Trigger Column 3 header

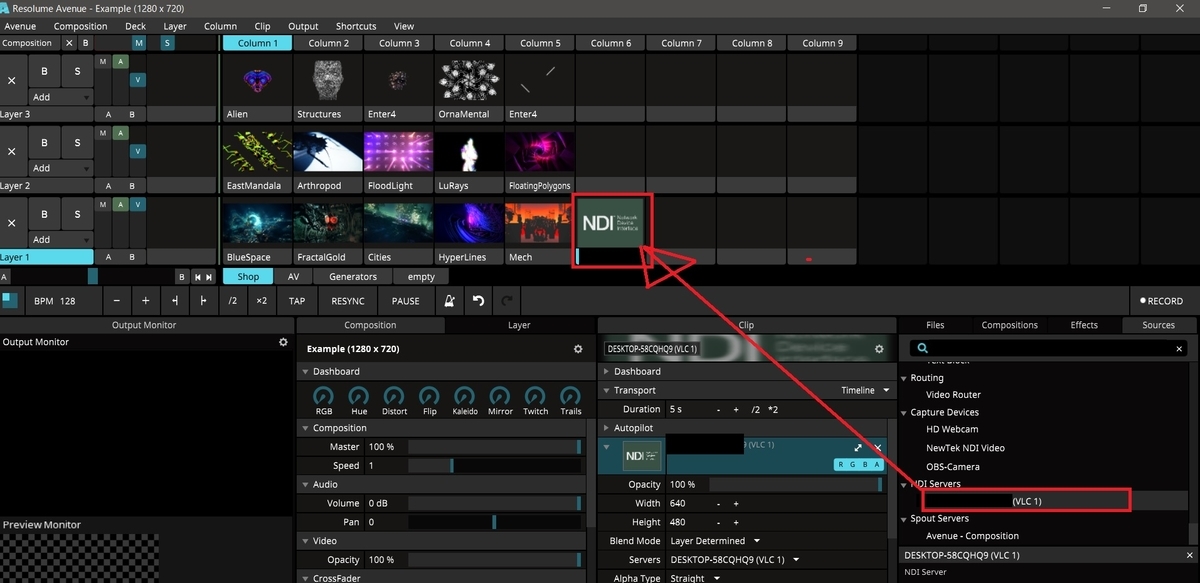pyautogui.click(x=399, y=43)
